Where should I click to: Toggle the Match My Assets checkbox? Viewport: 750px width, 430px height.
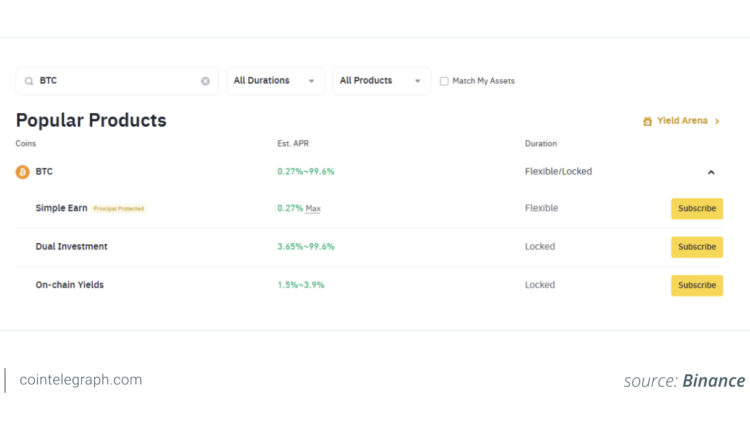point(444,81)
